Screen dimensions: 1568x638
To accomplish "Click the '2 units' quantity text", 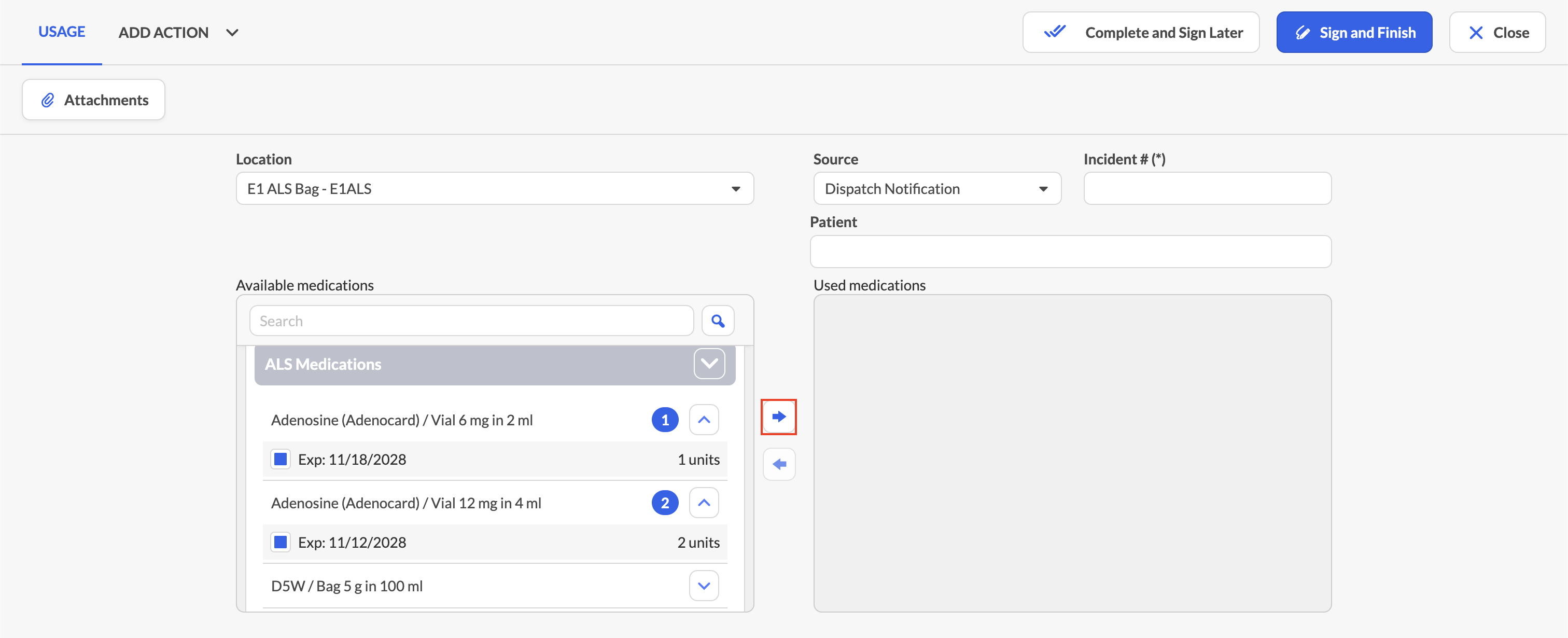I will [698, 543].
